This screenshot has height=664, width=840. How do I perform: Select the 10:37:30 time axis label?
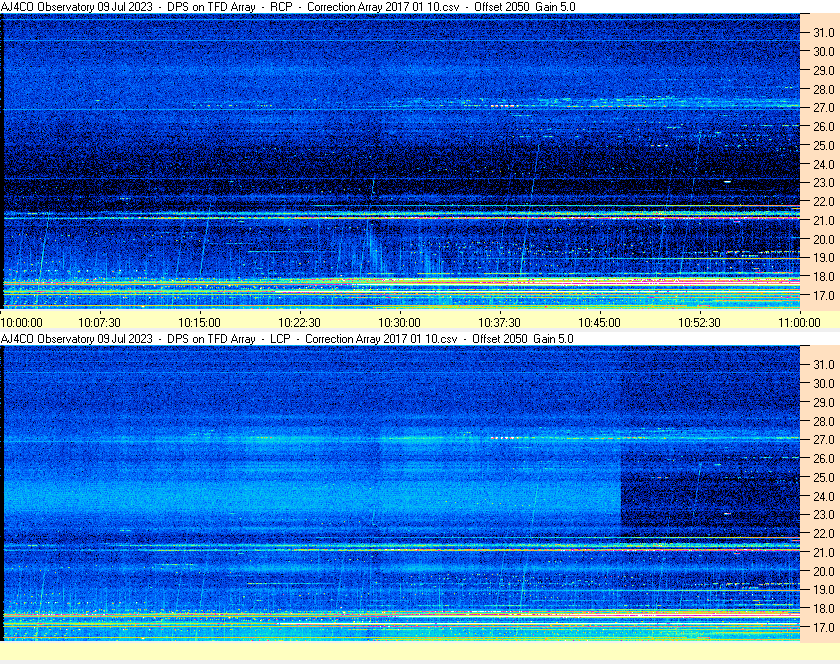click(x=499, y=323)
